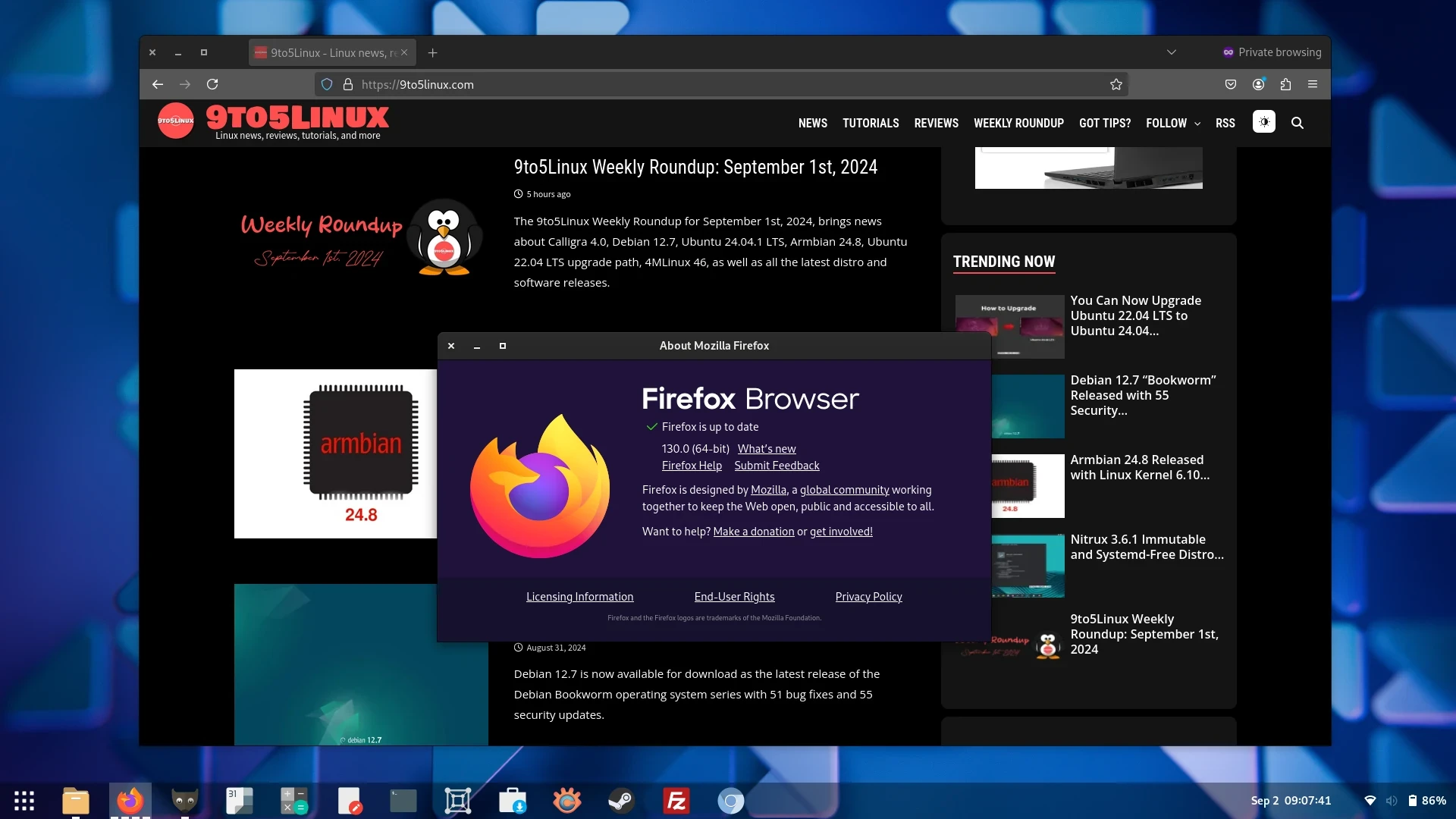Bookmark this page with star icon

pyautogui.click(x=1116, y=84)
